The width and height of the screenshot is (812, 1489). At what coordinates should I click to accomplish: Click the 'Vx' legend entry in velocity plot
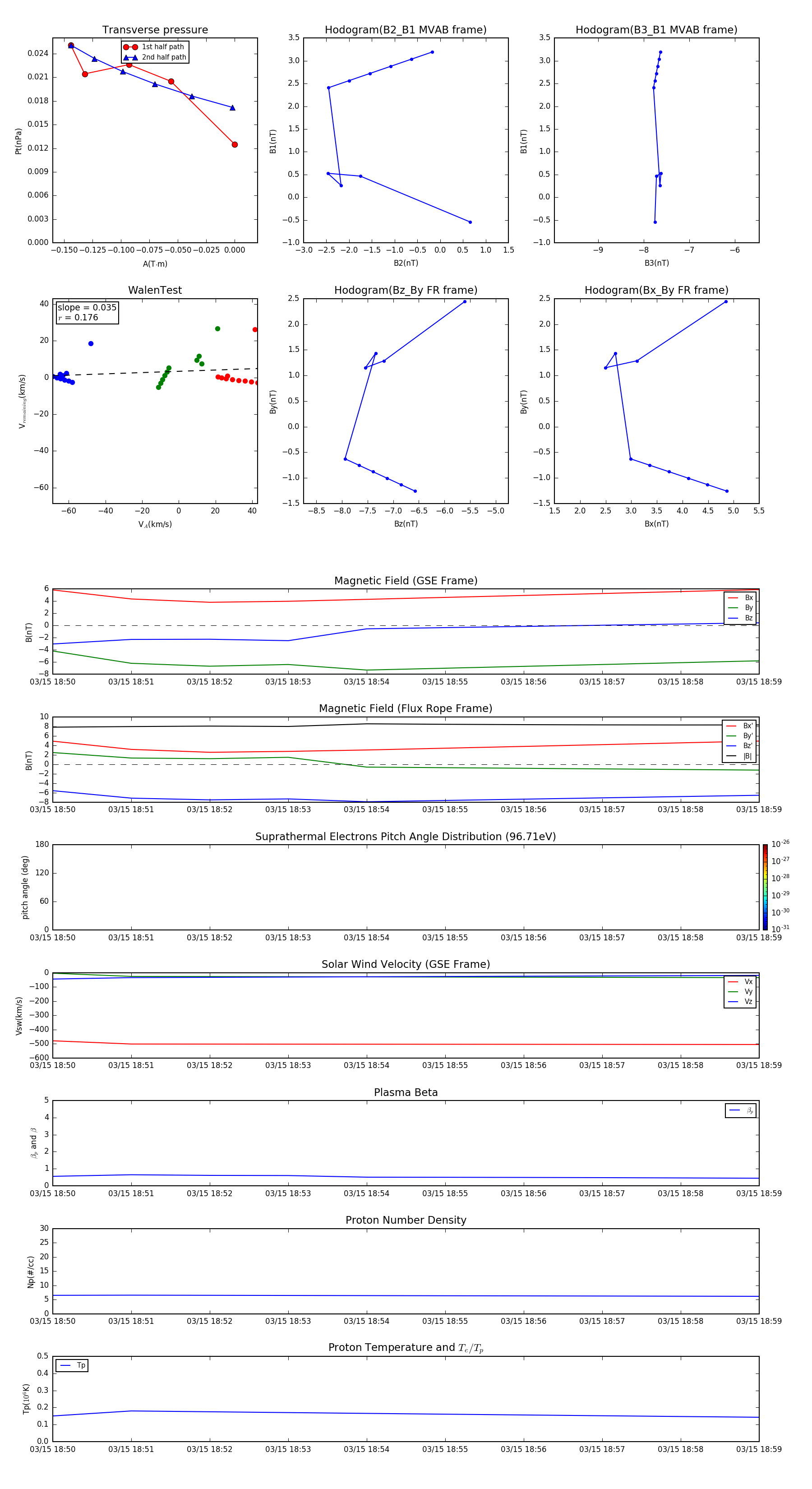point(740,981)
